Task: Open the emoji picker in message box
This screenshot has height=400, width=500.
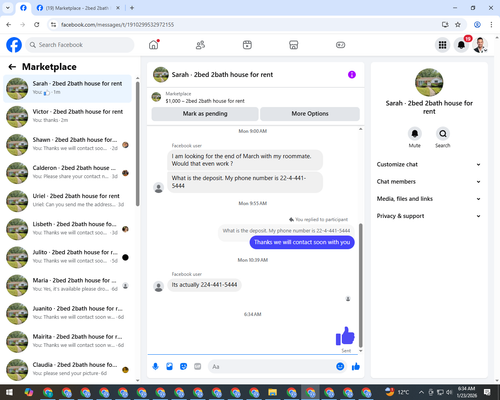Action: coord(340,367)
